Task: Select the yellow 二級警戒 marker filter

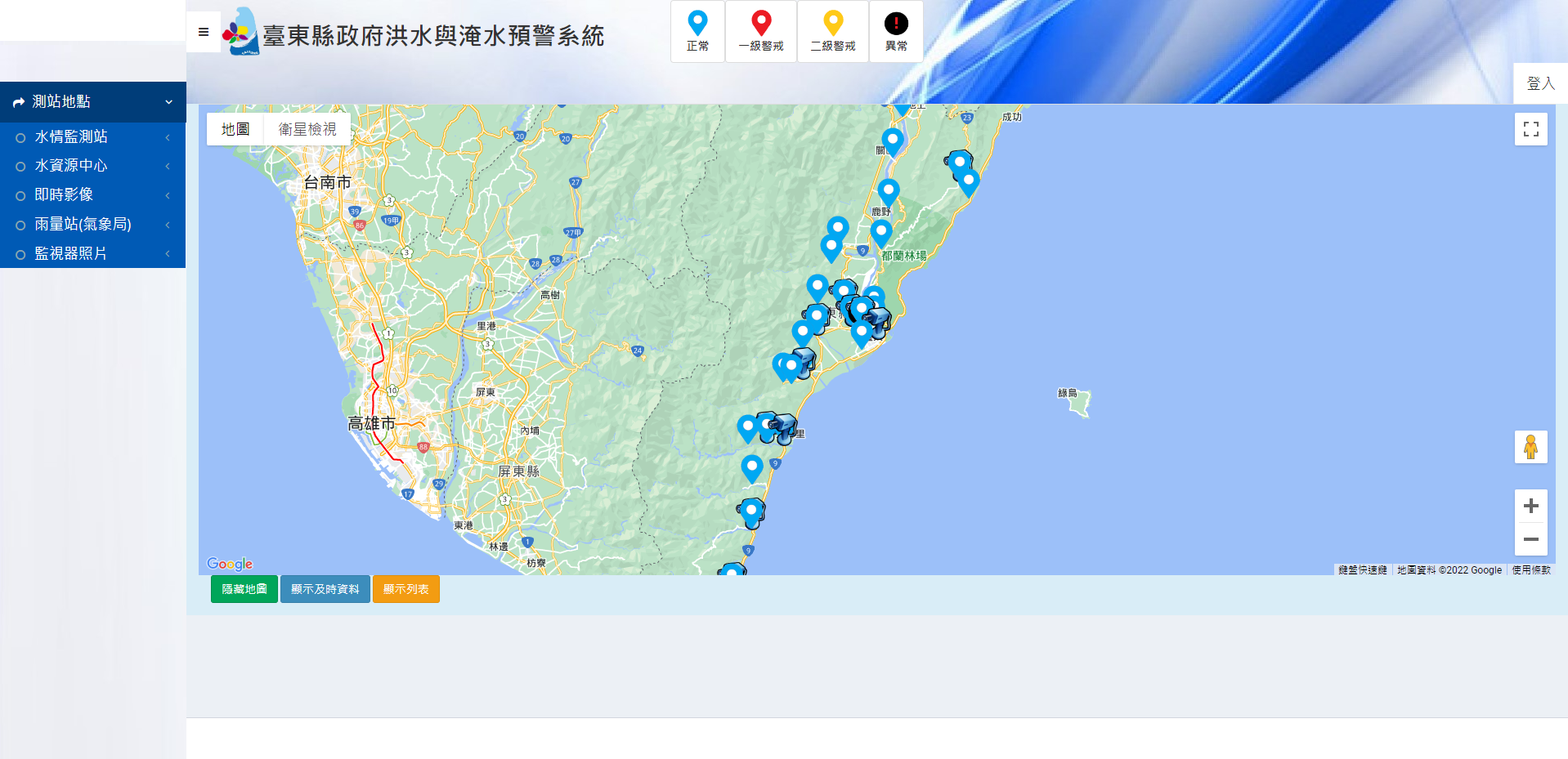Action: [x=832, y=31]
